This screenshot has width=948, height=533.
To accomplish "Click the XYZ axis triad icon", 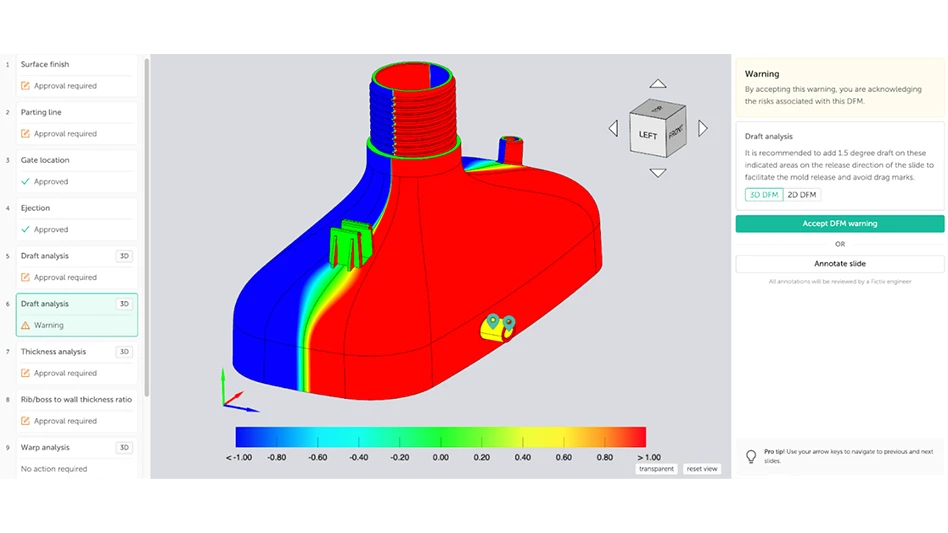I will (x=236, y=393).
